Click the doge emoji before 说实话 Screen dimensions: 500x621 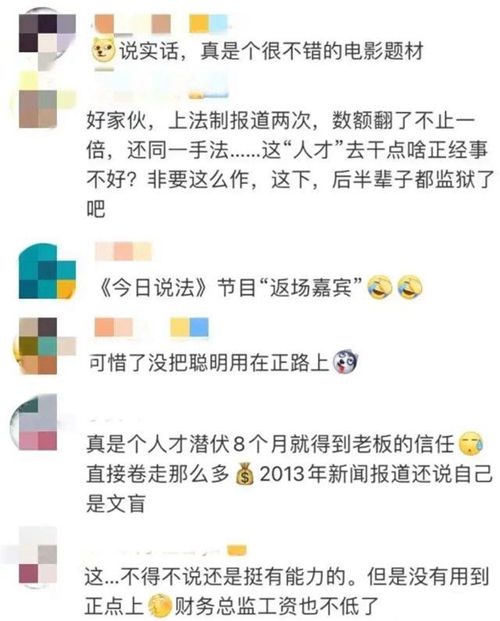(x=103, y=51)
